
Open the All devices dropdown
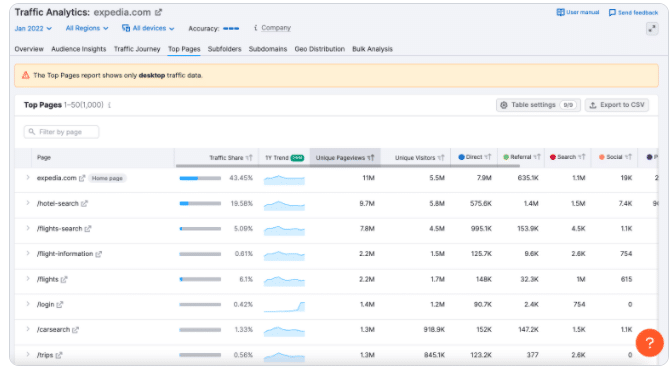coord(148,28)
